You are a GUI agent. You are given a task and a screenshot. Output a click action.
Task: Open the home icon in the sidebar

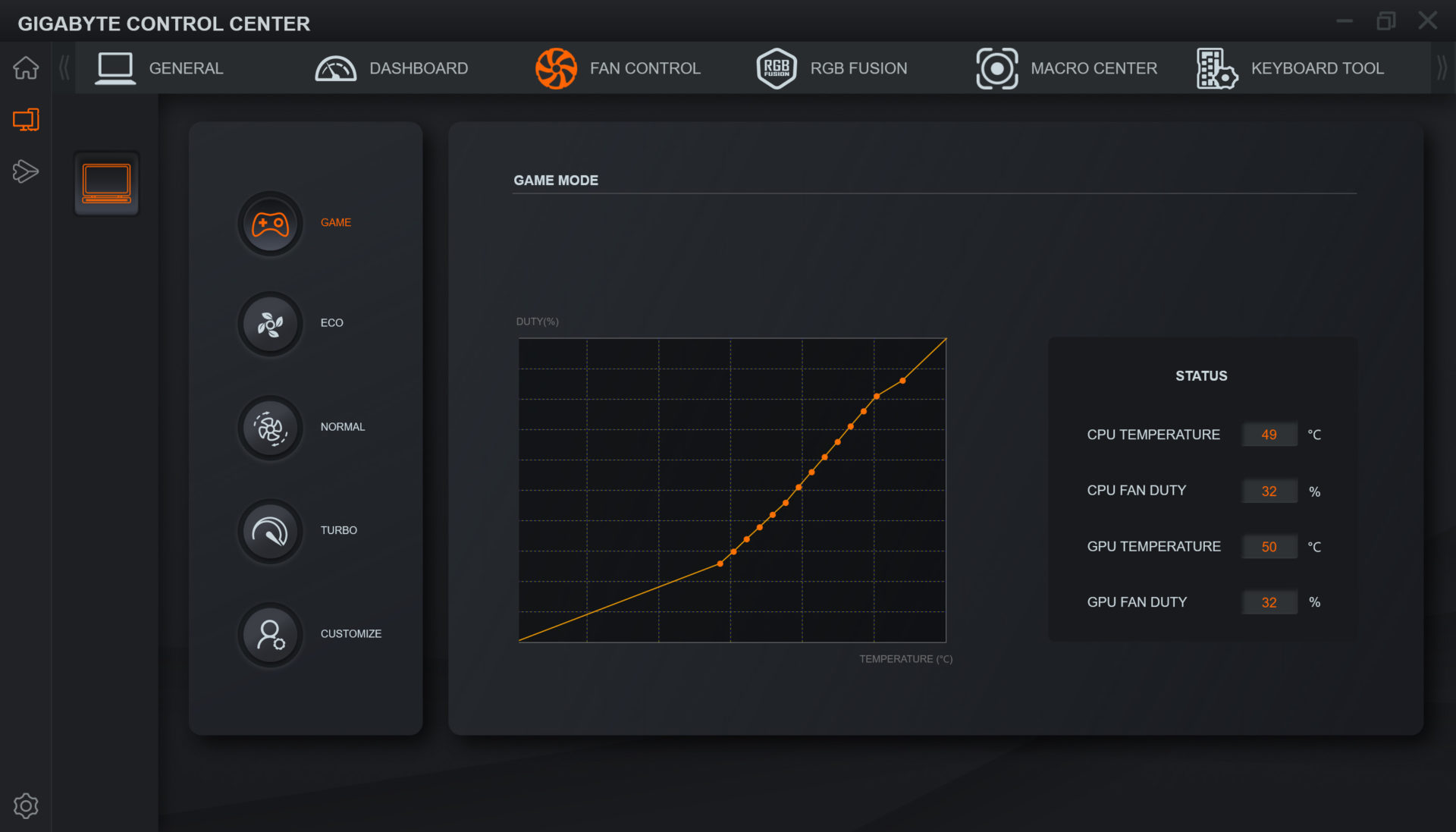(x=26, y=68)
